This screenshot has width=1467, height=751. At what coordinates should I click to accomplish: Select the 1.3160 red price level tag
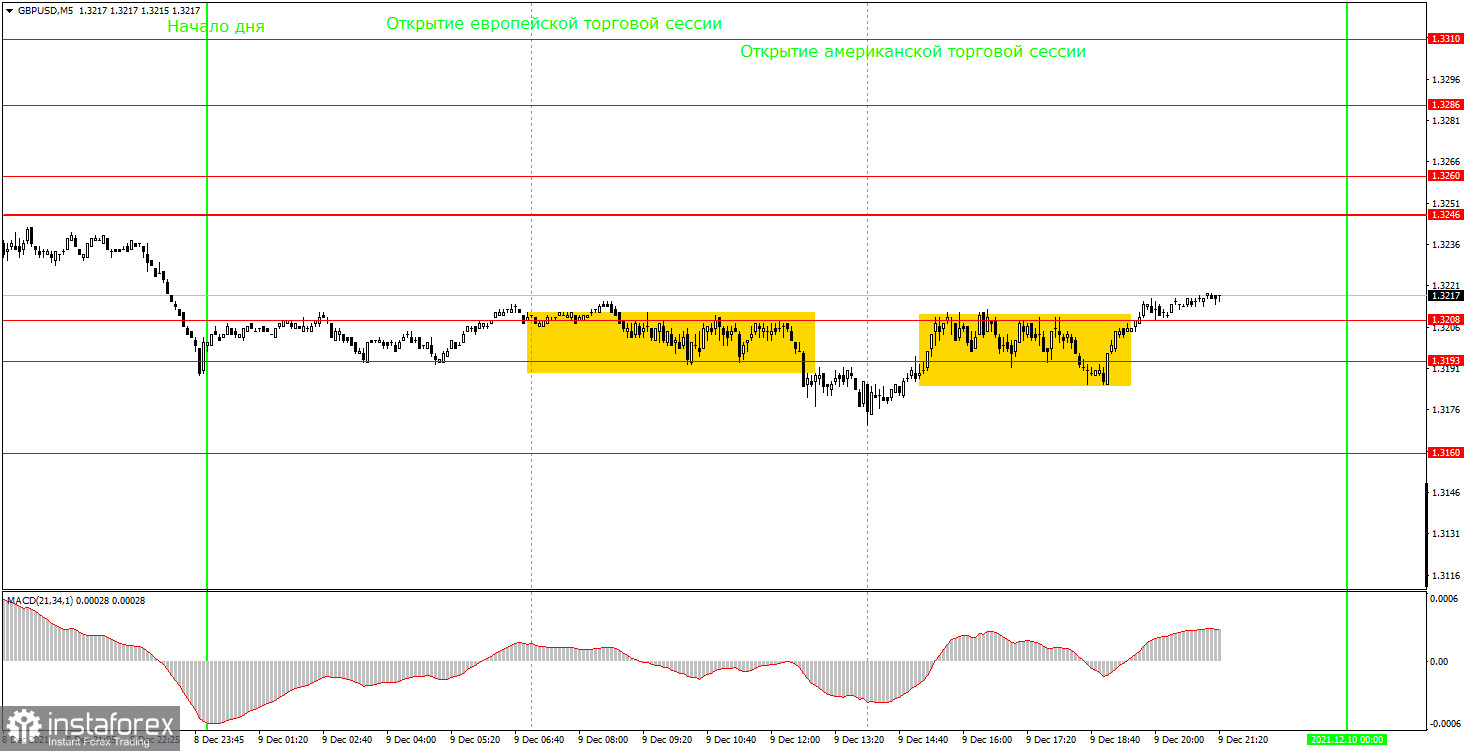[x=1446, y=452]
